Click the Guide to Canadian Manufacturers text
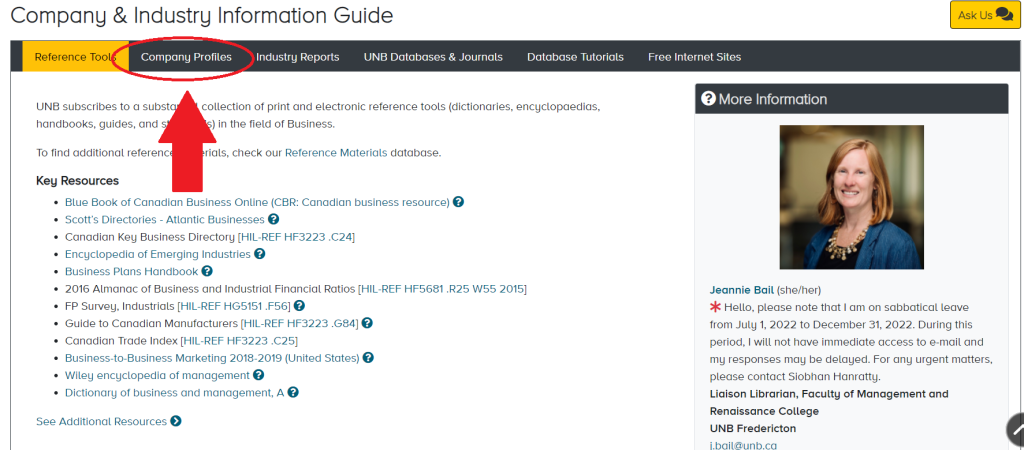 pyautogui.click(x=151, y=323)
